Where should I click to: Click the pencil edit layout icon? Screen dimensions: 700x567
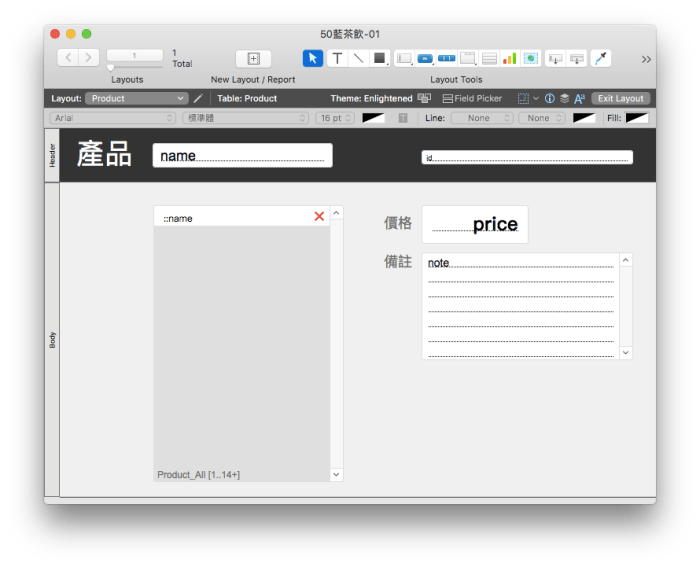click(x=198, y=99)
